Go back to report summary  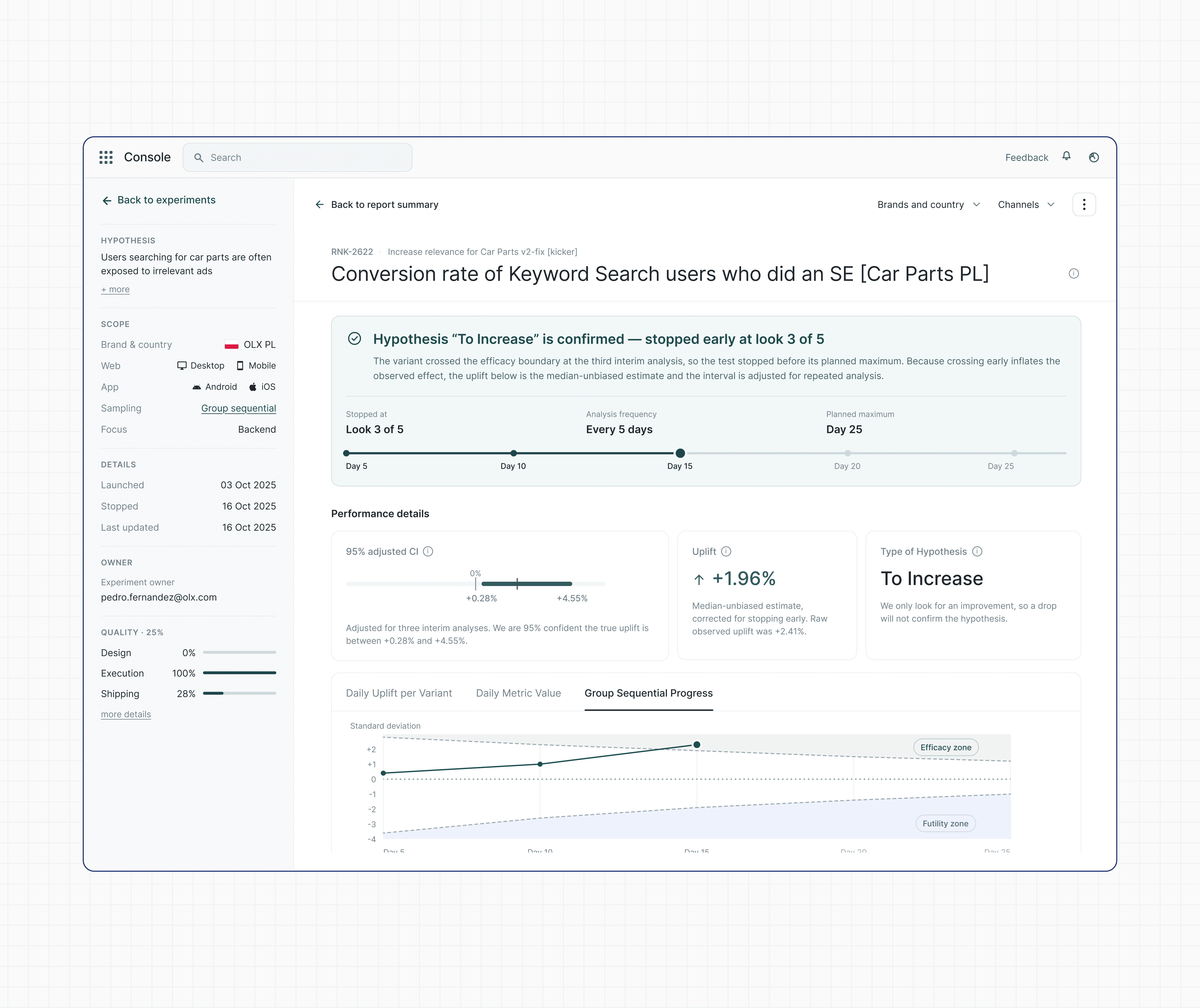377,205
